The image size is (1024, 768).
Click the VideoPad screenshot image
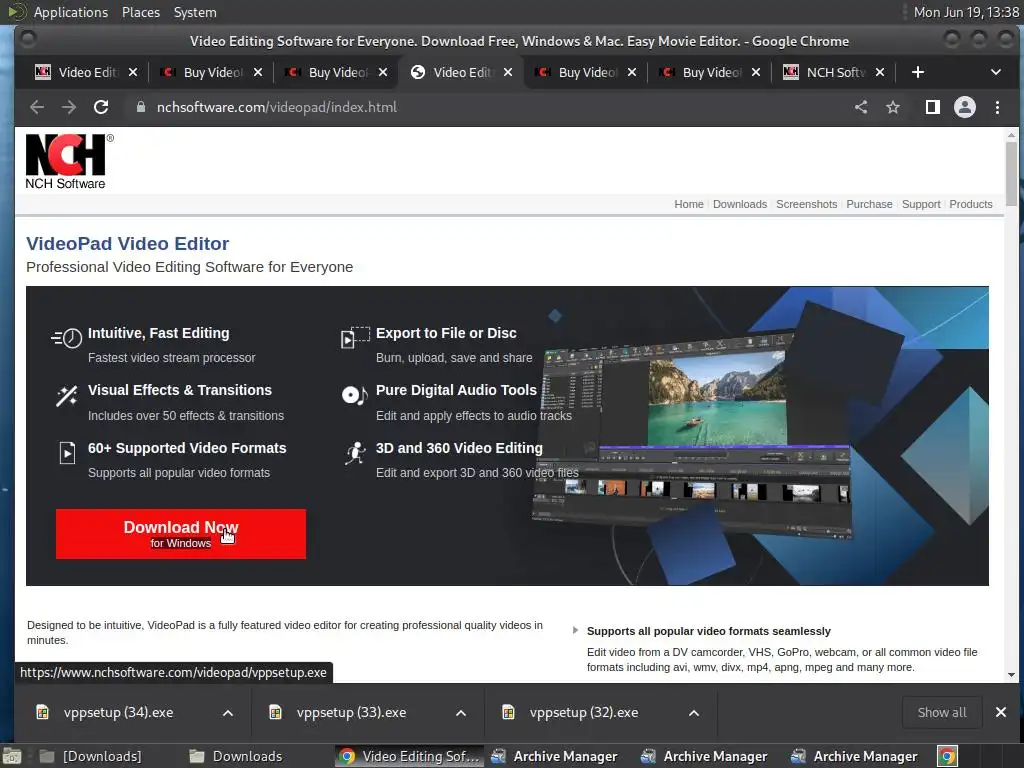[x=692, y=434]
